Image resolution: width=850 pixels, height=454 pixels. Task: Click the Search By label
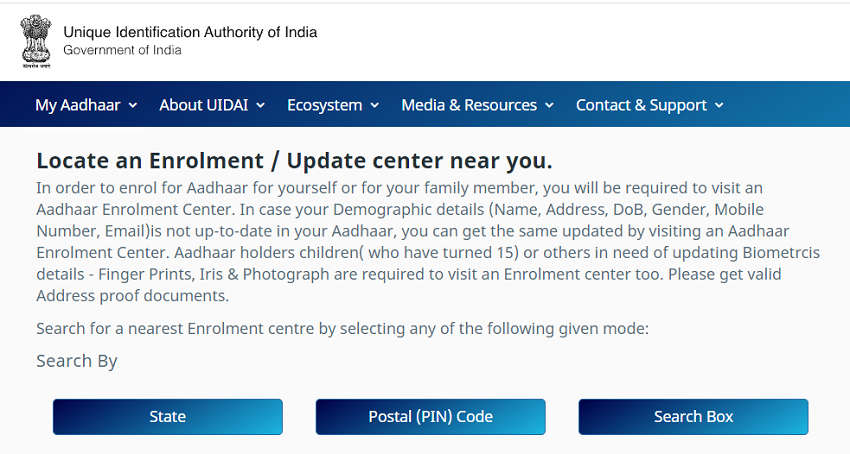(x=77, y=361)
